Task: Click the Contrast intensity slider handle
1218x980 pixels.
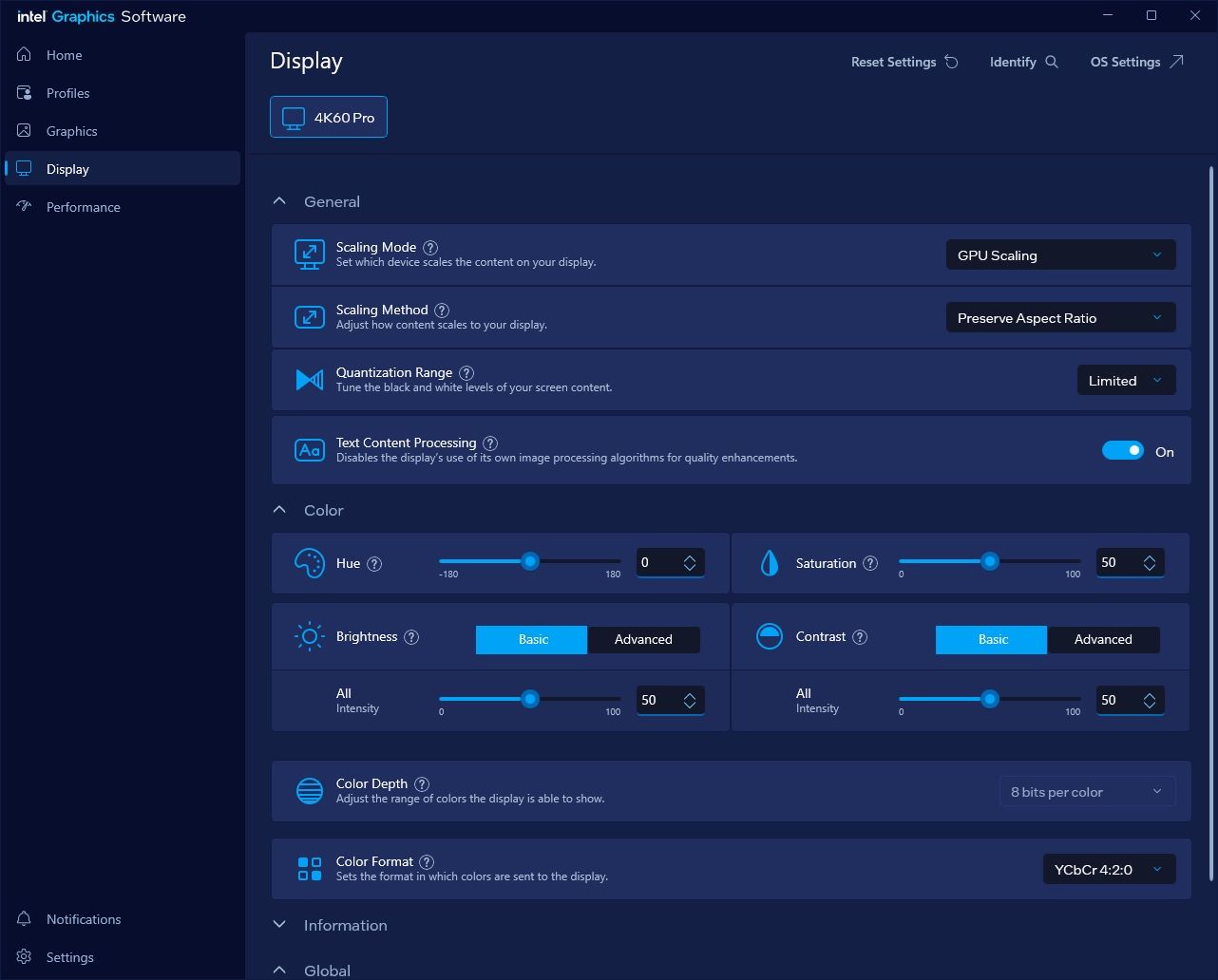Action: coord(990,699)
